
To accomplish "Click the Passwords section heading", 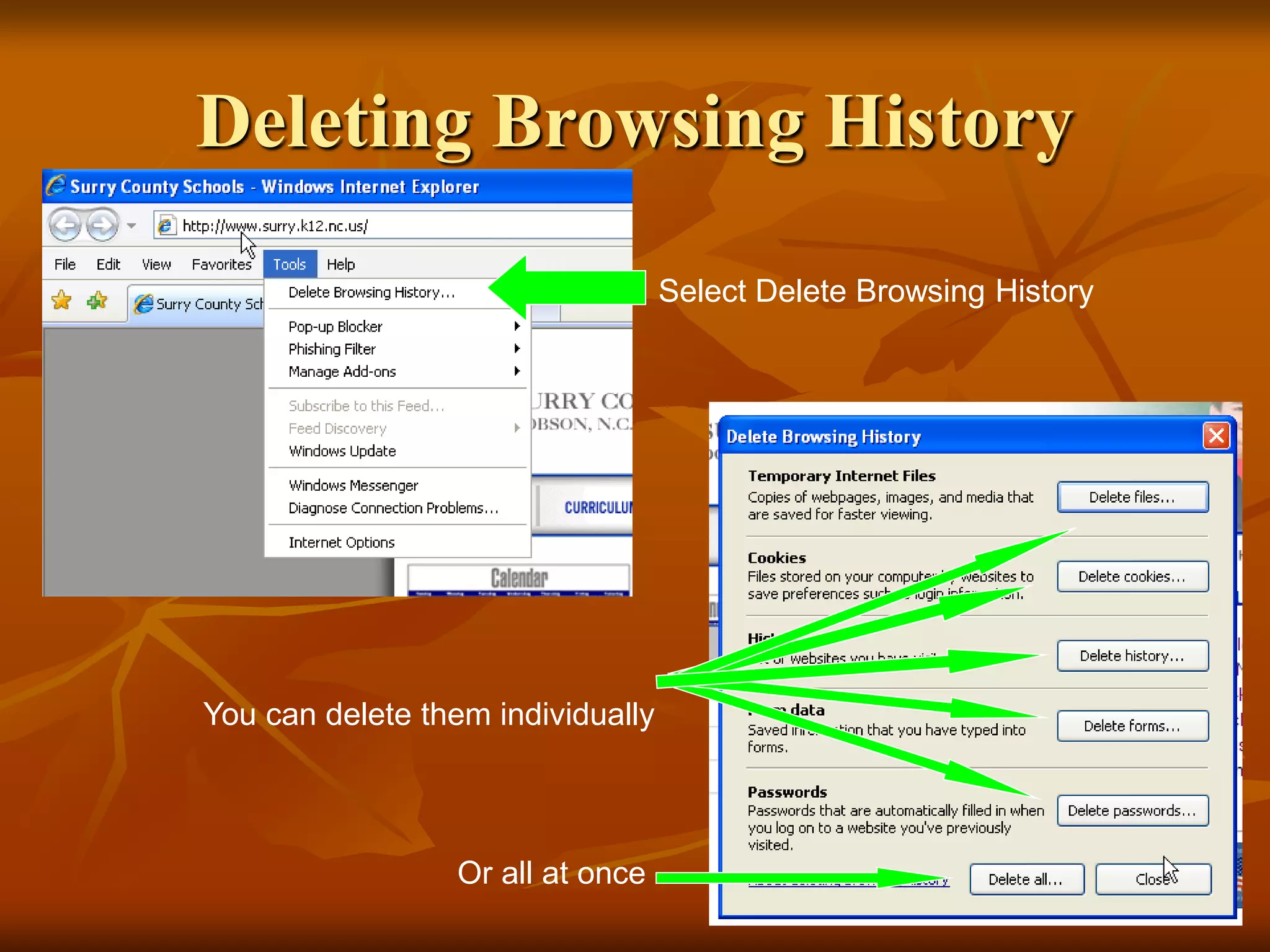I will click(787, 792).
